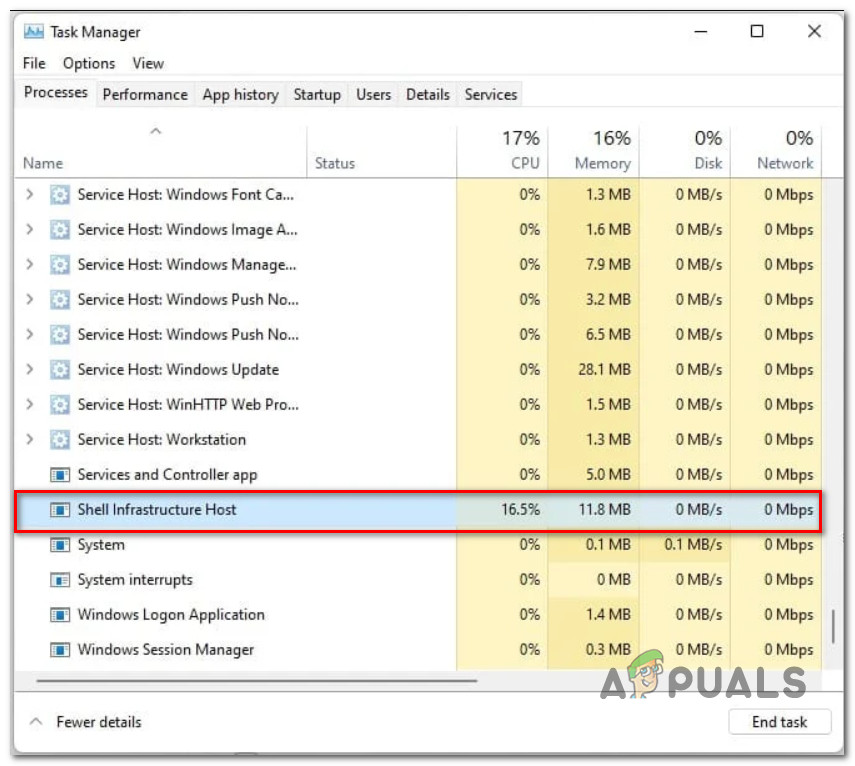
Task: Click the Shell Infrastructure Host process icon
Action: tap(60, 510)
